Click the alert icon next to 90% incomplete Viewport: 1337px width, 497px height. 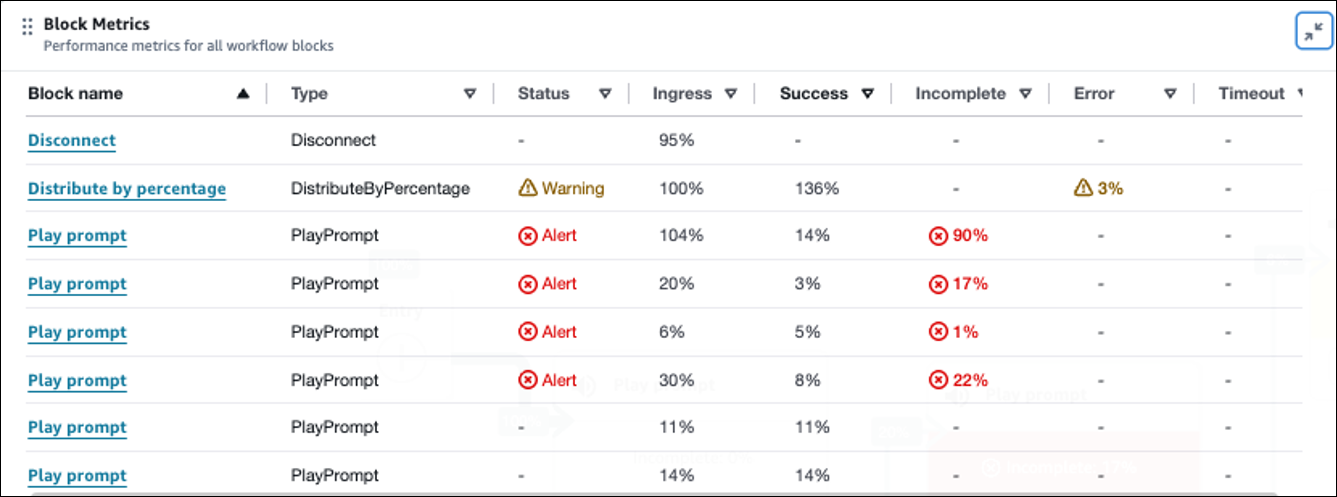coord(938,236)
